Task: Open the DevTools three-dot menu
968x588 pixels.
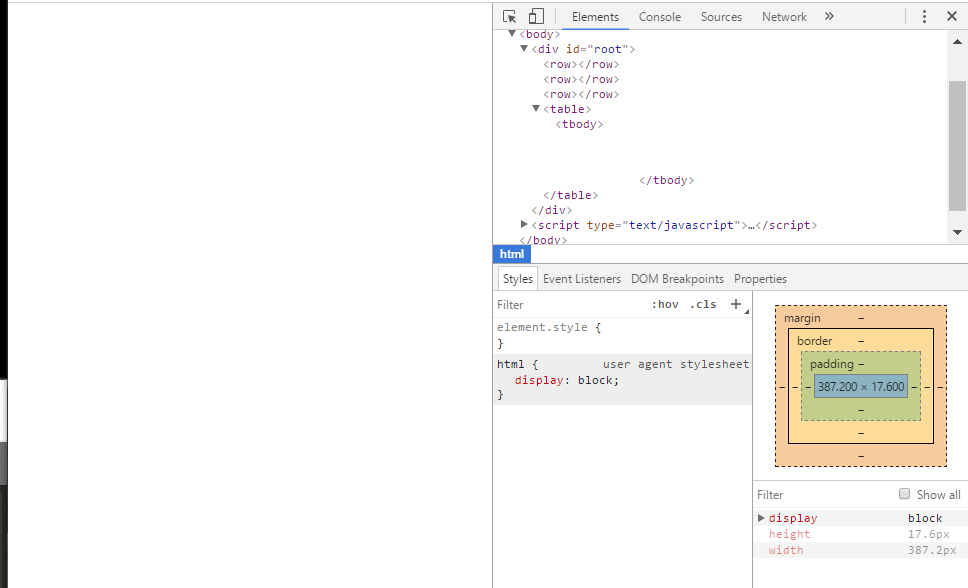Action: (x=924, y=17)
